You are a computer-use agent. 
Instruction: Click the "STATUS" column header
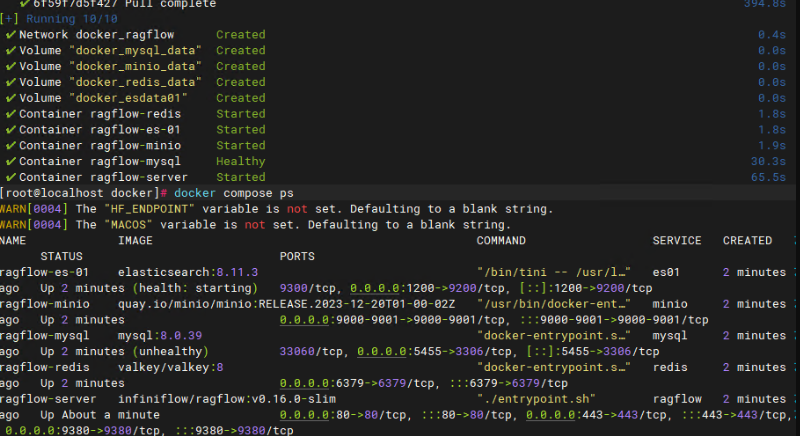tap(61, 256)
